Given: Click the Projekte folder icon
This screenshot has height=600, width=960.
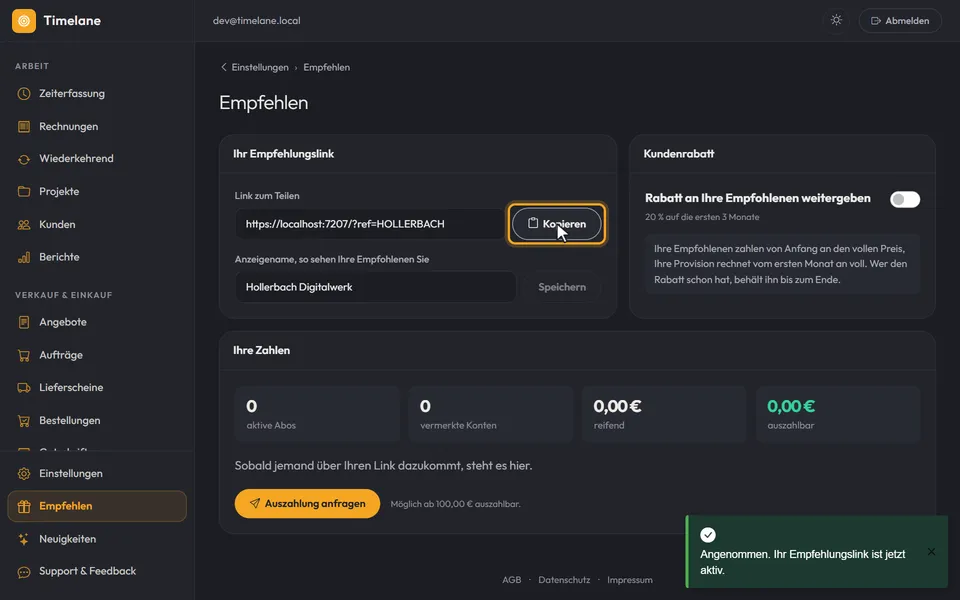Looking at the screenshot, I should 24,192.
